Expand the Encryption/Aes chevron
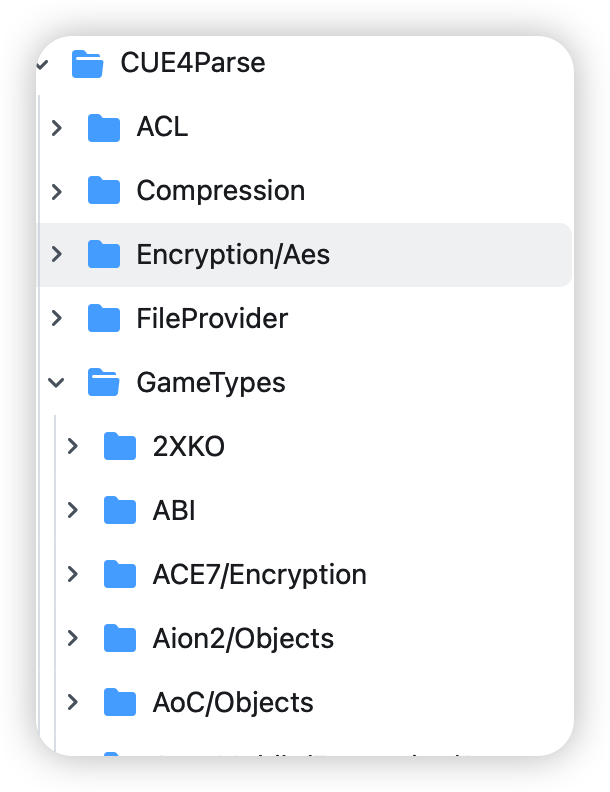Viewport: 610px width, 792px height. pyautogui.click(x=57, y=255)
